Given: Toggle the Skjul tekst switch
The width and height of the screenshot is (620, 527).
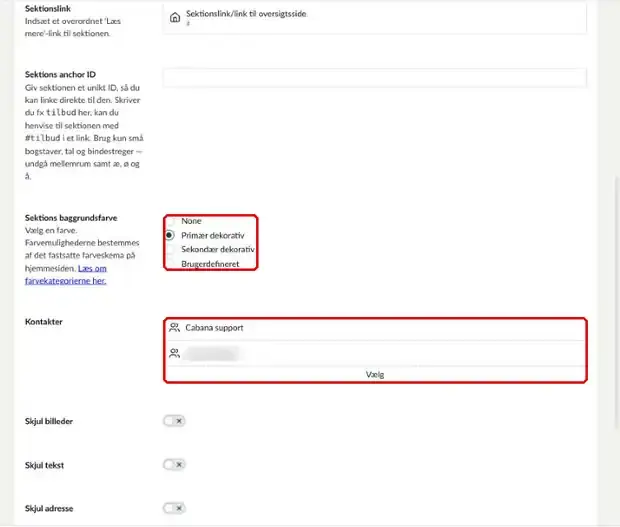Looking at the screenshot, I should tap(174, 465).
